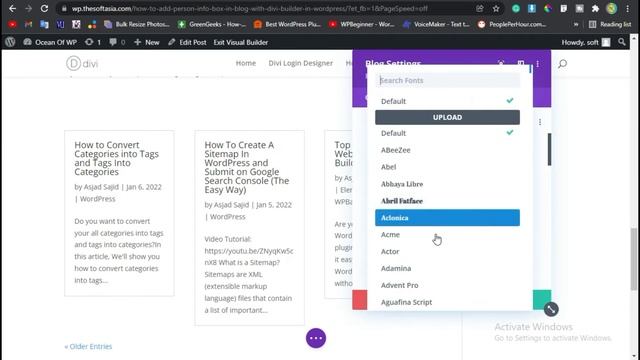Open Bulk Resize Photos bookmark
The image size is (640, 360).
tap(137, 24)
